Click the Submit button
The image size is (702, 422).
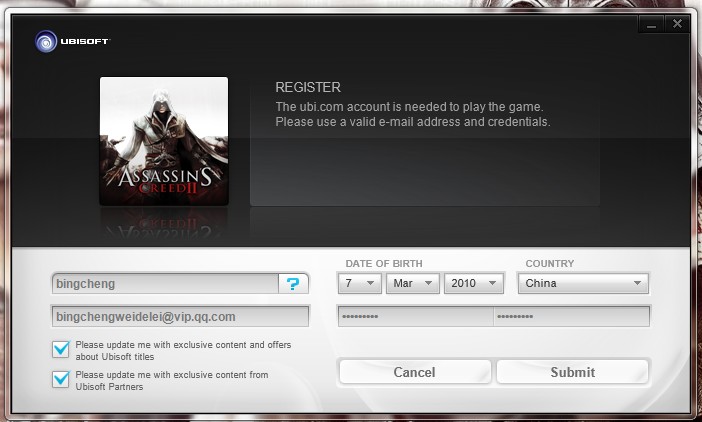pos(573,372)
